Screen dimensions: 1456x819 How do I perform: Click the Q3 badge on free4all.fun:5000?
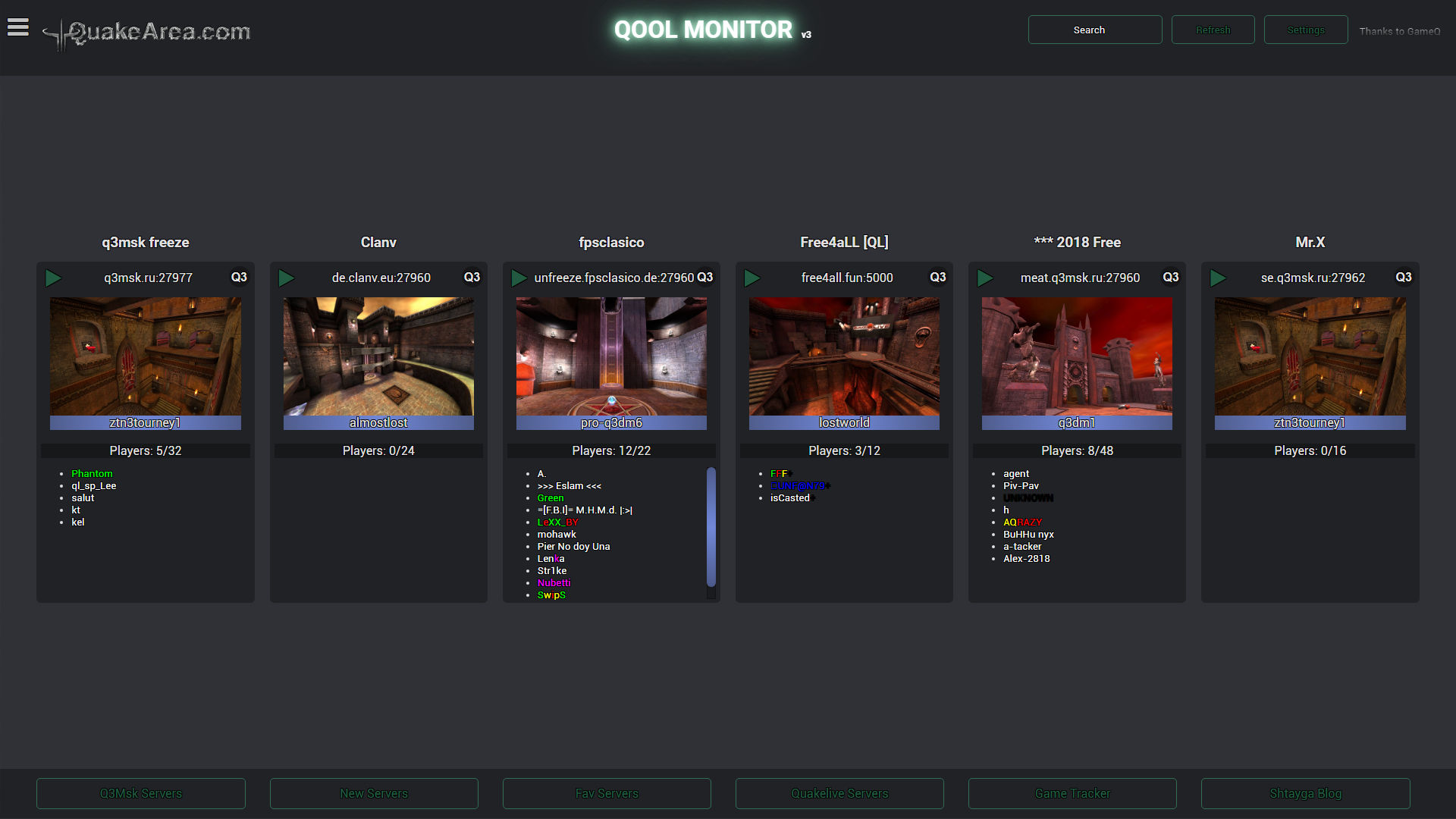(937, 278)
